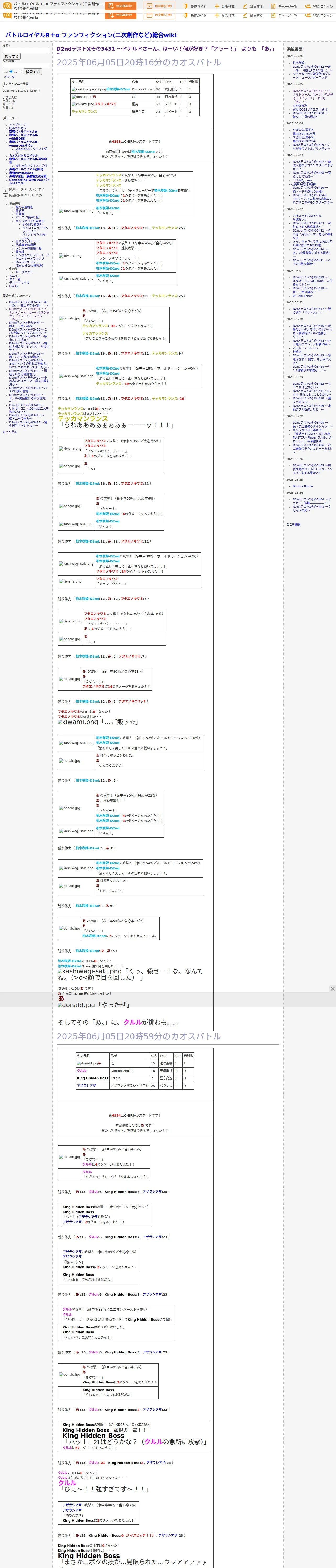Open 皇城セツナ in update history
Viewport: 336px width, 1568px height.
tap(300, 220)
